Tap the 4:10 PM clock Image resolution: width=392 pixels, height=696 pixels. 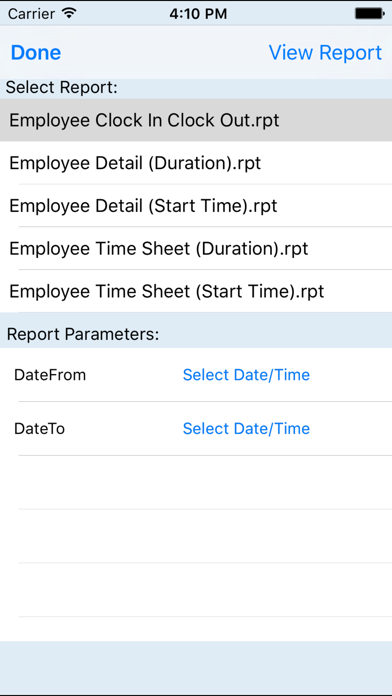click(198, 13)
